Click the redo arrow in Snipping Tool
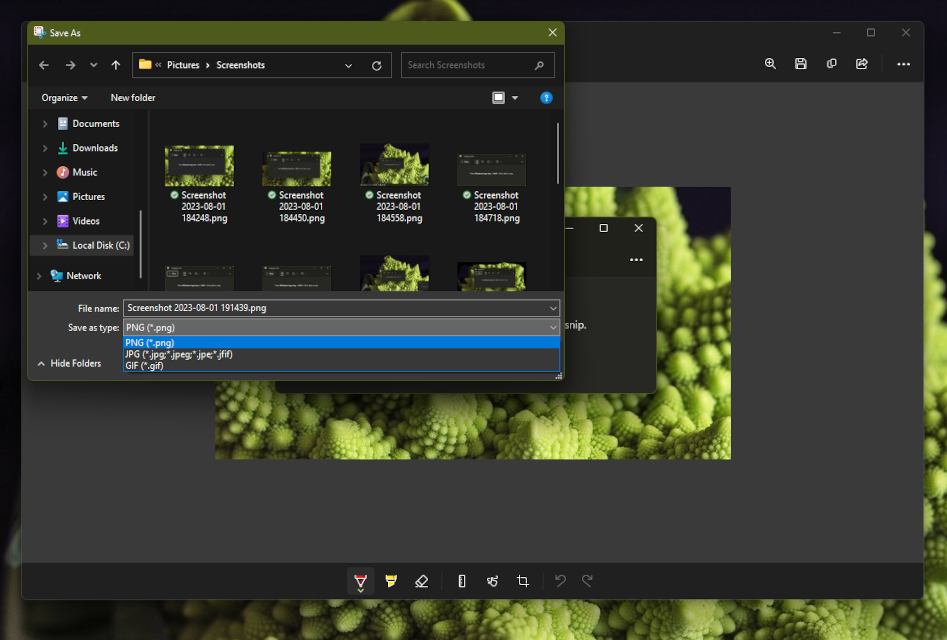947x640 pixels. point(587,581)
